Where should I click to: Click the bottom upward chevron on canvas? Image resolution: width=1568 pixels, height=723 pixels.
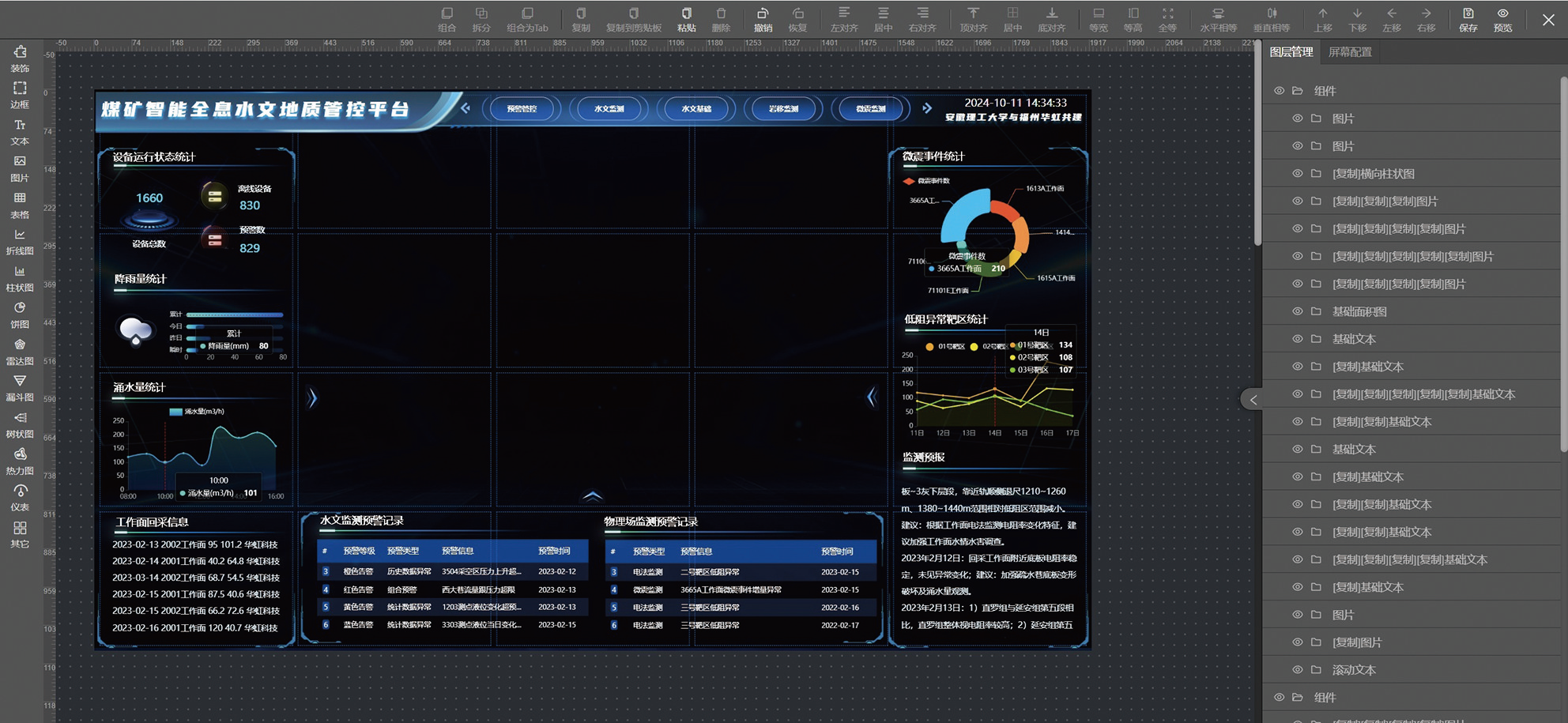tap(593, 496)
